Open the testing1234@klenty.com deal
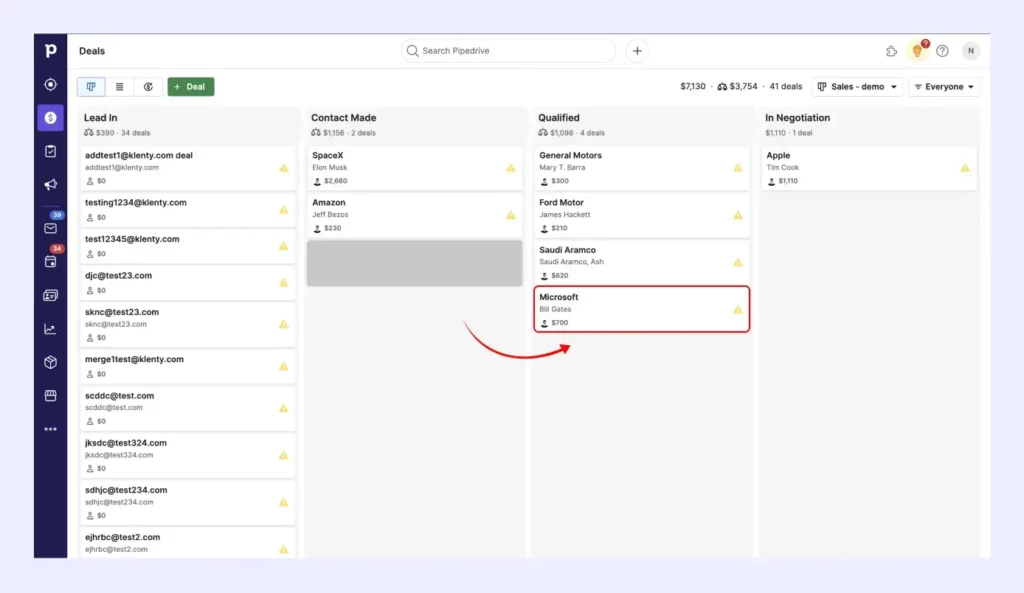1024x593 pixels. (187, 210)
